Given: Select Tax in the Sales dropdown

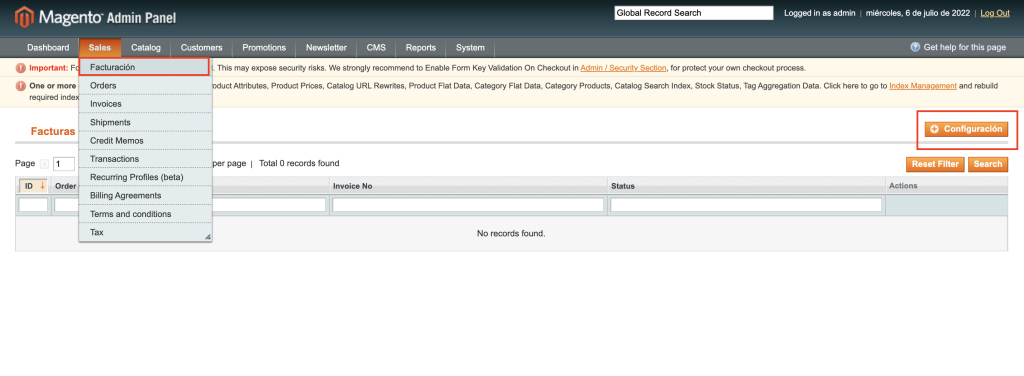Looking at the screenshot, I should 145,232.
